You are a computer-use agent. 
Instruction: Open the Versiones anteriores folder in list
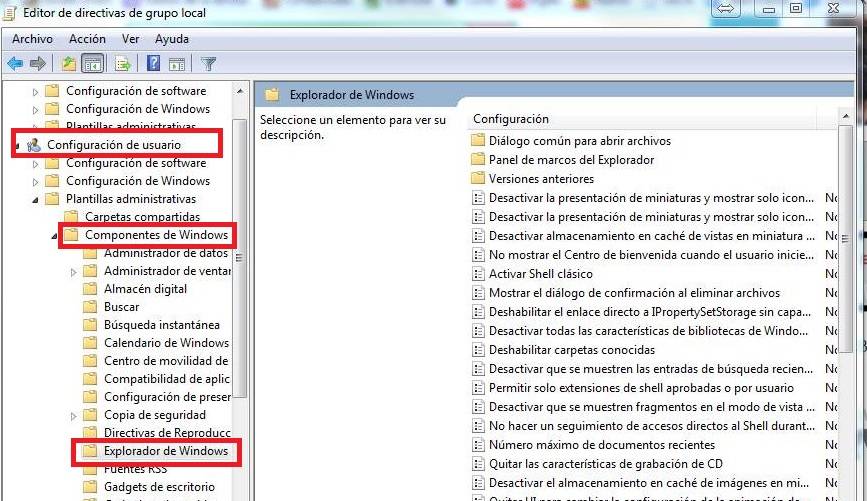(x=540, y=179)
